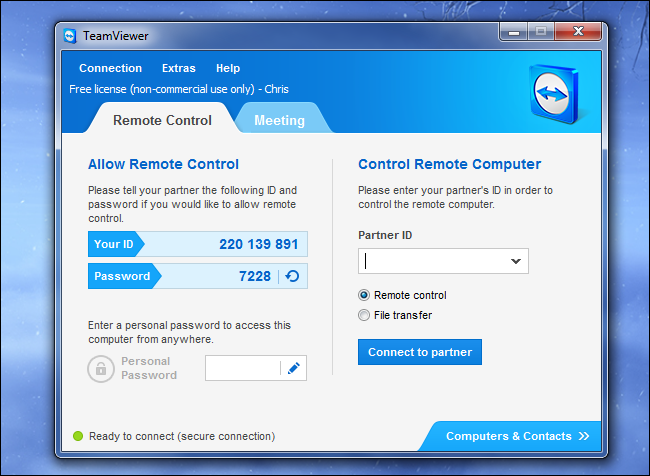Screen dimensions: 650x476
Task: Click the Free license status text
Action: (179, 89)
